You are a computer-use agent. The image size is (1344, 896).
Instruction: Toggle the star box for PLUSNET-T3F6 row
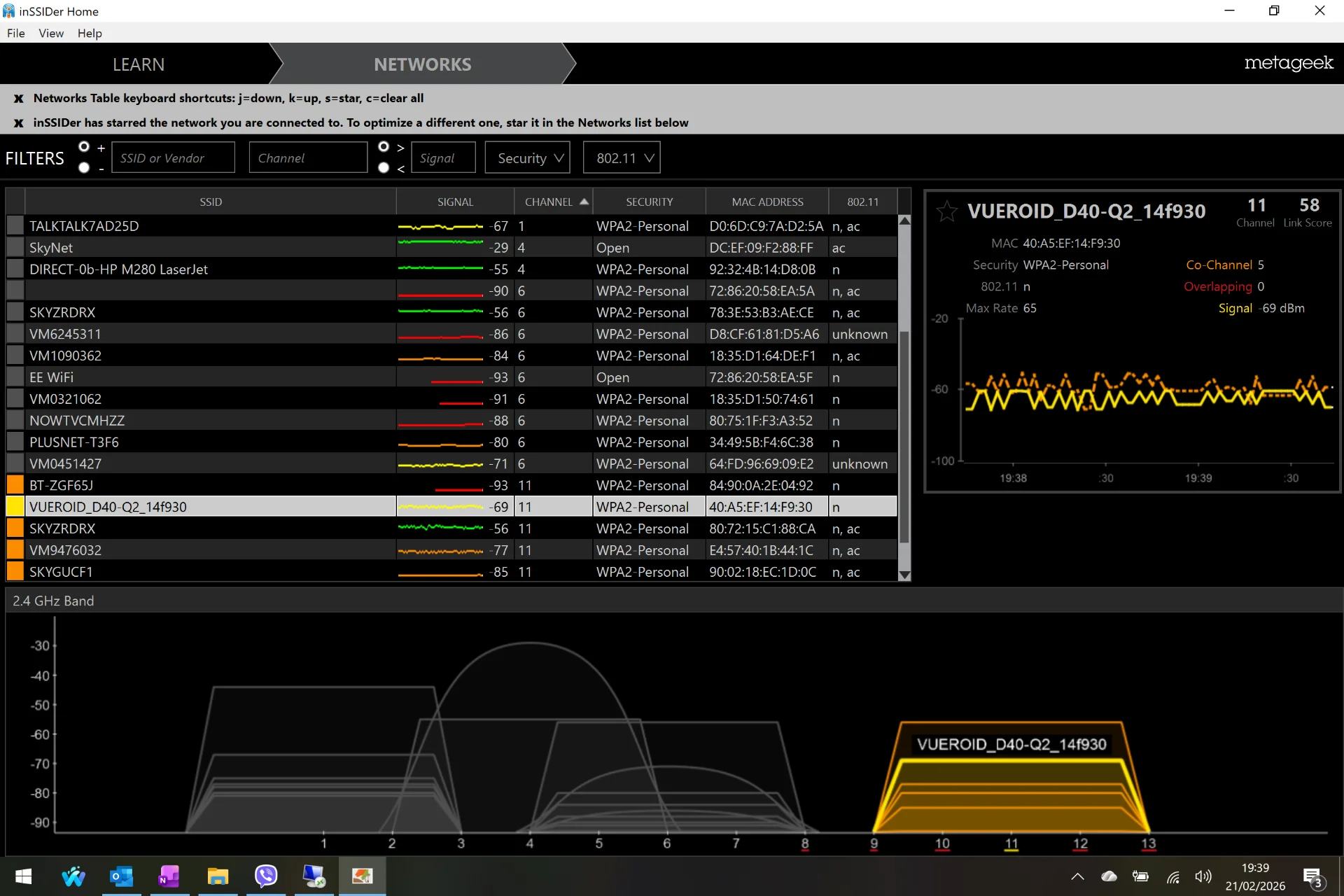[15, 442]
